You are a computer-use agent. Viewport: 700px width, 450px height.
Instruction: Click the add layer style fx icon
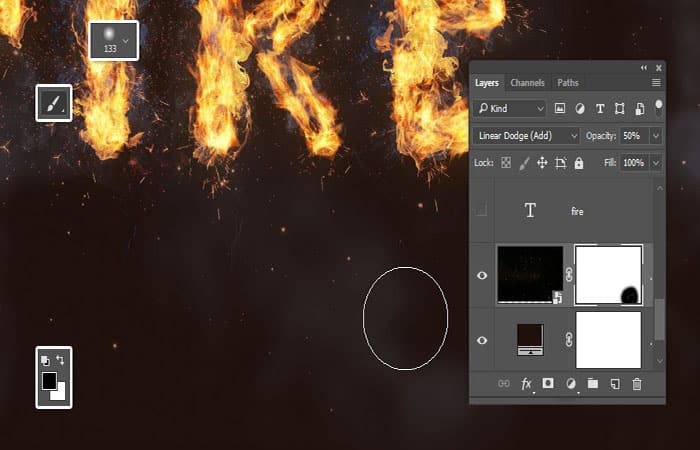click(x=526, y=384)
